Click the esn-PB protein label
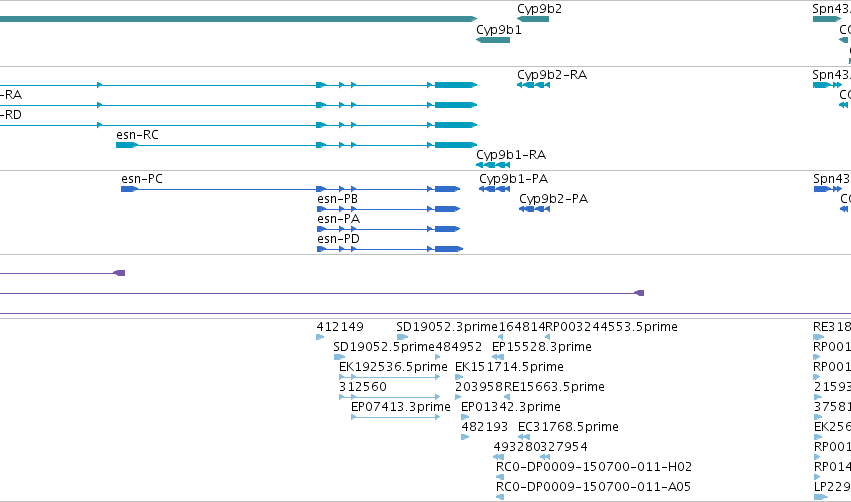851x502 pixels. coord(338,199)
